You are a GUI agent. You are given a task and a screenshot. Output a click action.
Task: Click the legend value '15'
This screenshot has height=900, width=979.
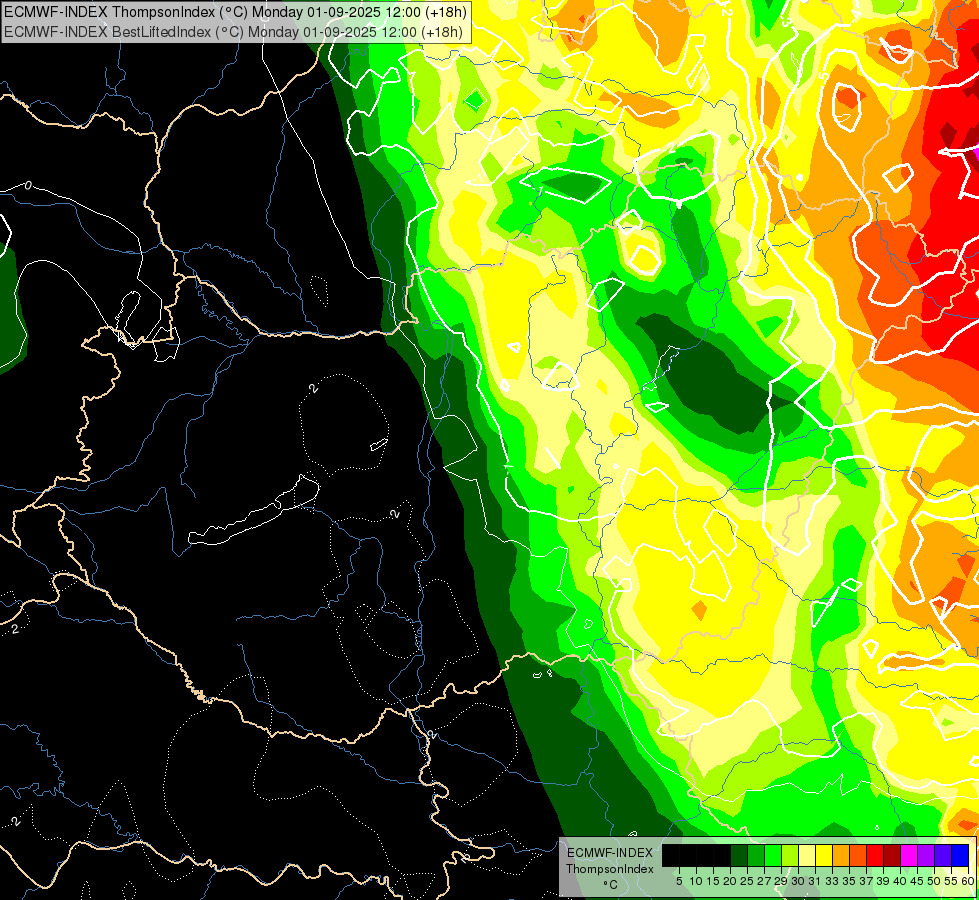tap(713, 881)
